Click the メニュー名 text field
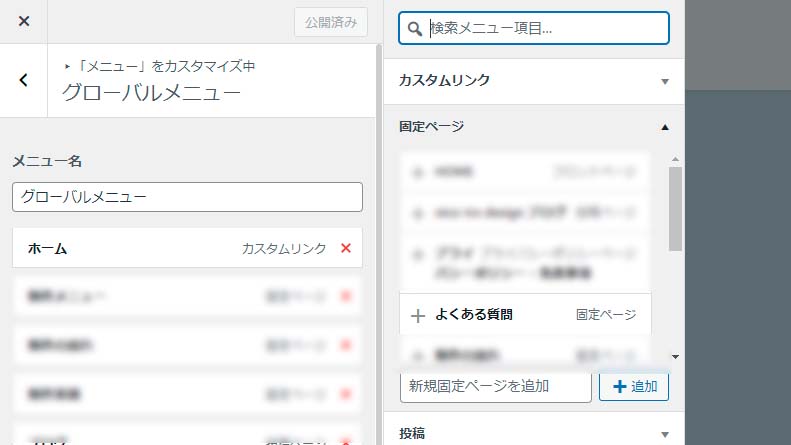The height and width of the screenshot is (445, 791). (187, 197)
